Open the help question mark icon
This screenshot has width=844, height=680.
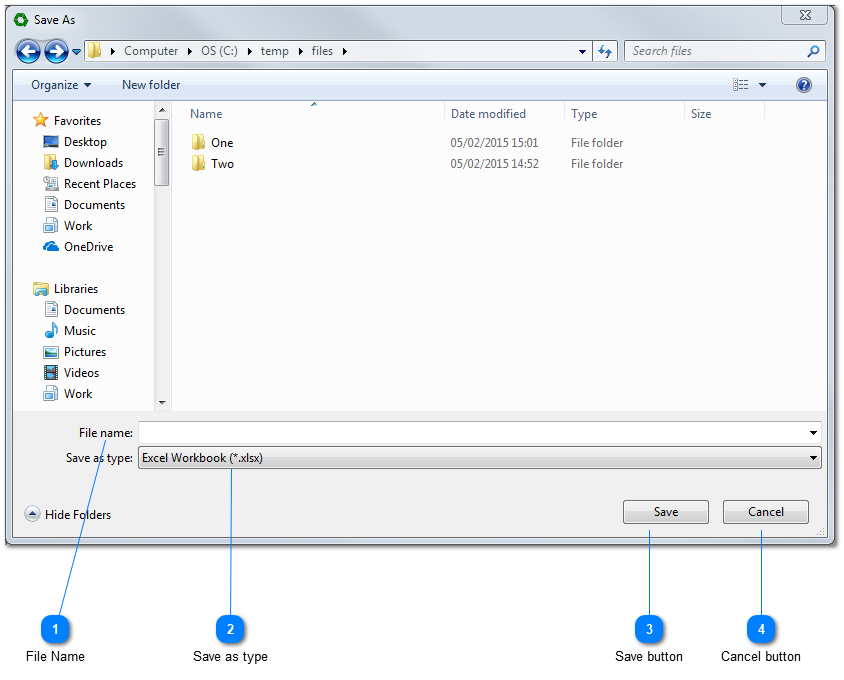[x=803, y=85]
